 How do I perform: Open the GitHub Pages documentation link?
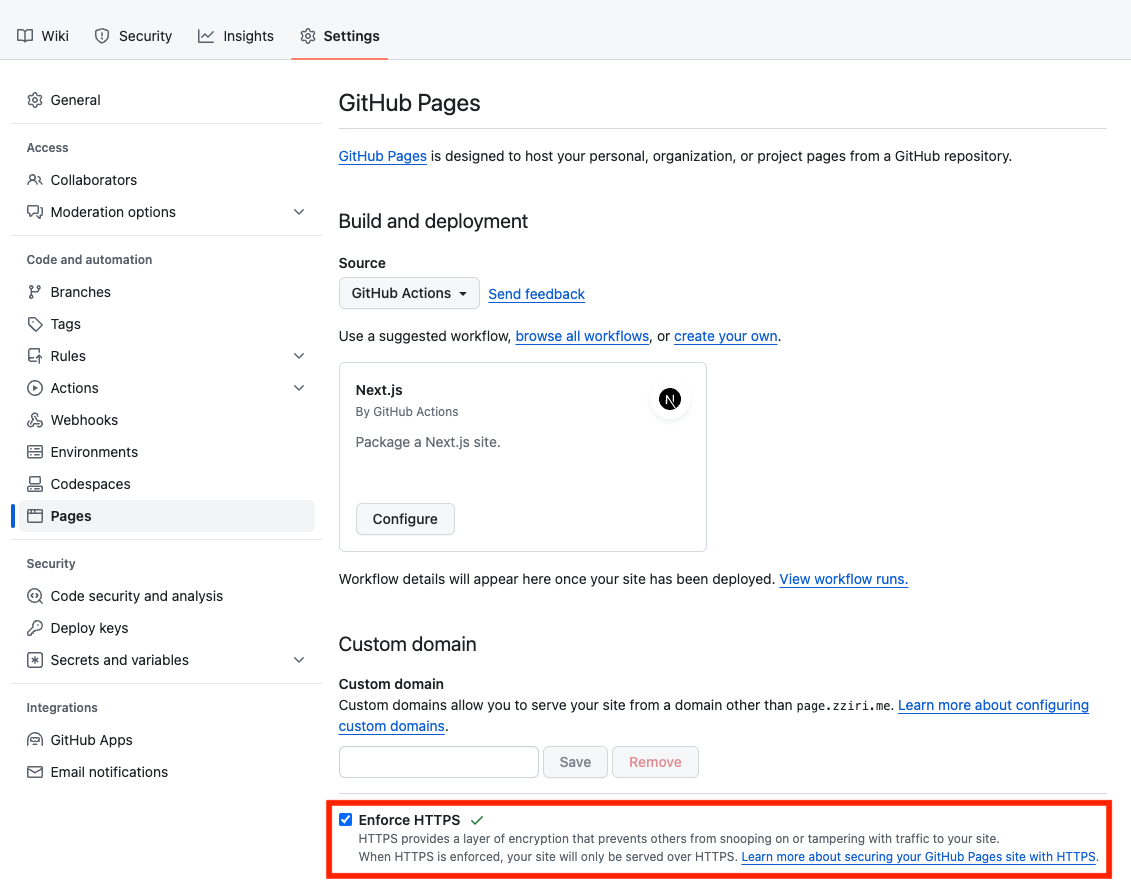pyautogui.click(x=382, y=156)
